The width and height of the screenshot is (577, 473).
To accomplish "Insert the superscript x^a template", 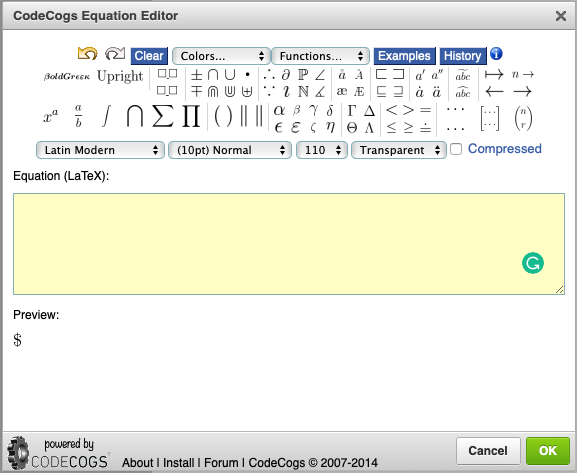I will click(x=51, y=116).
